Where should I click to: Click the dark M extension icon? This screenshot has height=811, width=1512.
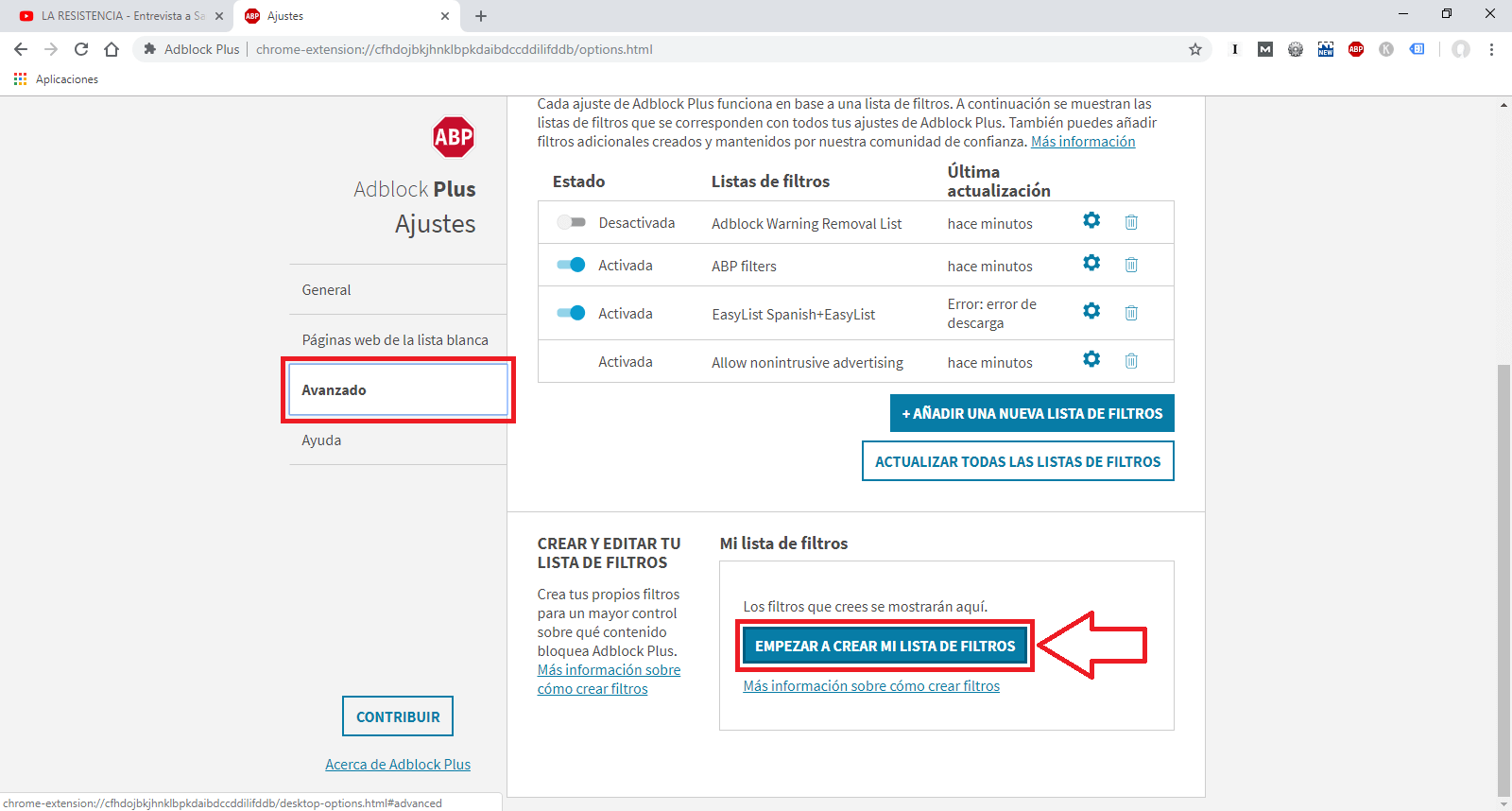(x=1265, y=49)
